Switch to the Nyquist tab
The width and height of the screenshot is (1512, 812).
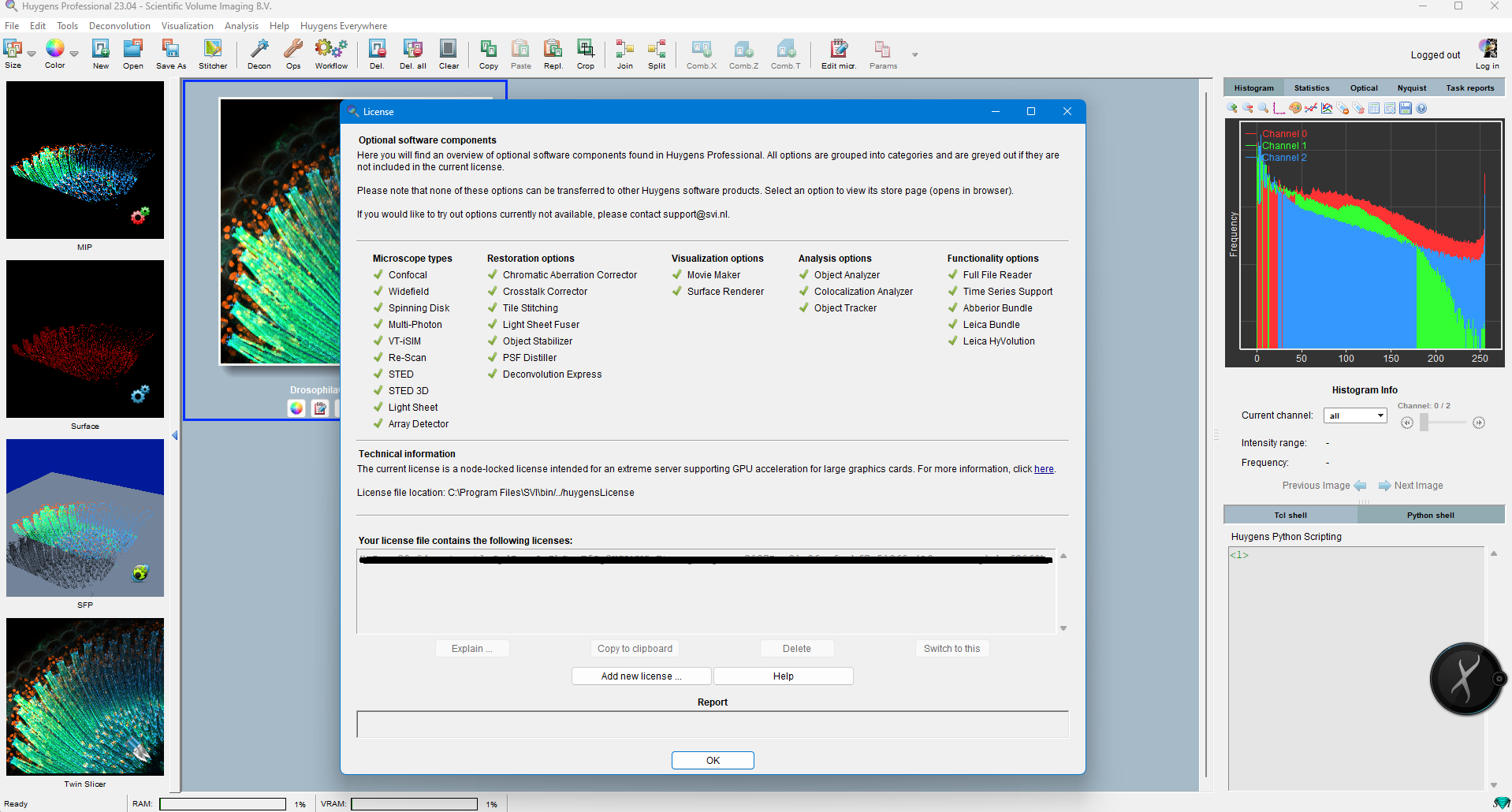point(1412,88)
